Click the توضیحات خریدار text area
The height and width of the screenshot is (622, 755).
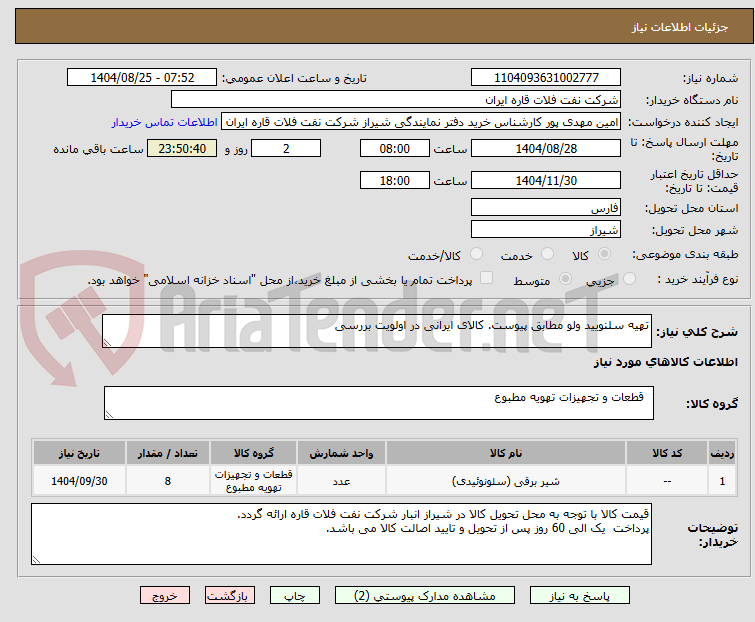tap(341, 534)
